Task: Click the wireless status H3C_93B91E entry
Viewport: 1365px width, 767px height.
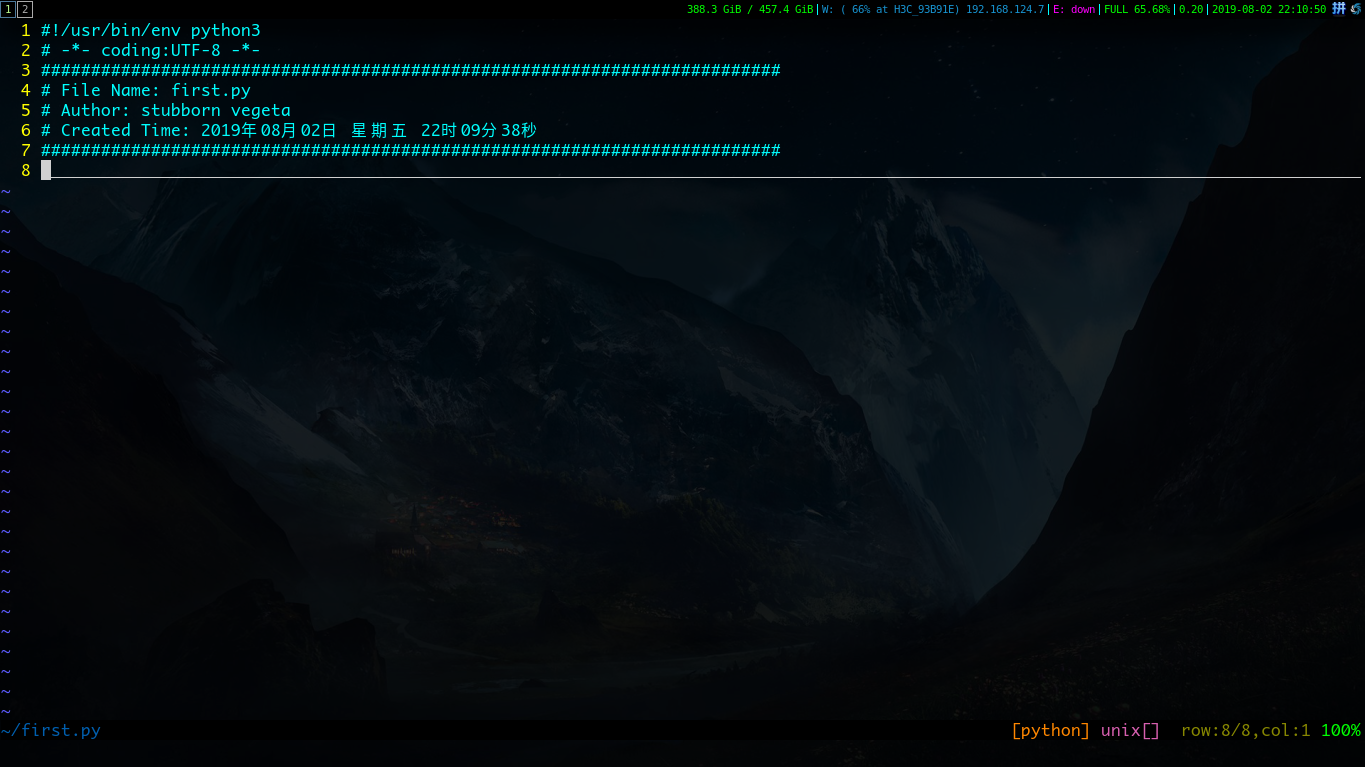Action: [933, 9]
